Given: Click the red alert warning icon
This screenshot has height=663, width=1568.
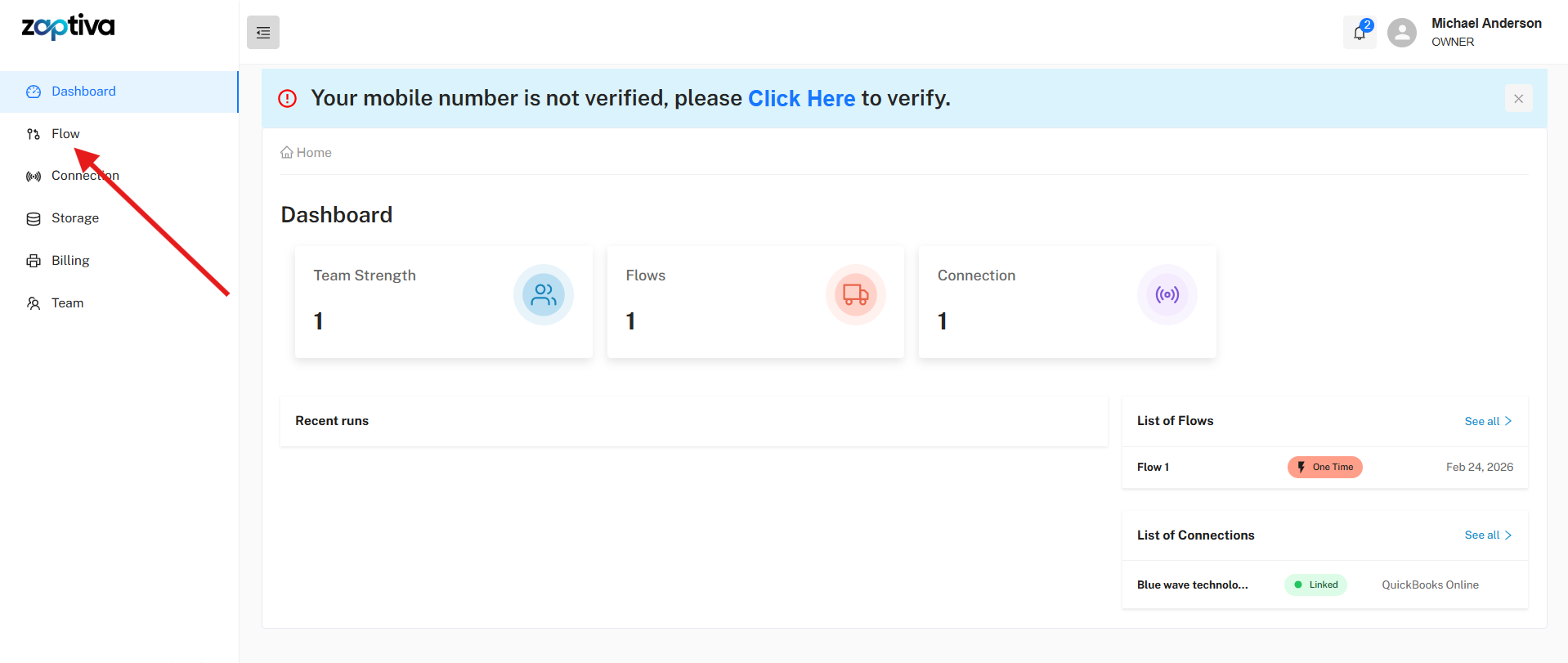Looking at the screenshot, I should [x=288, y=99].
